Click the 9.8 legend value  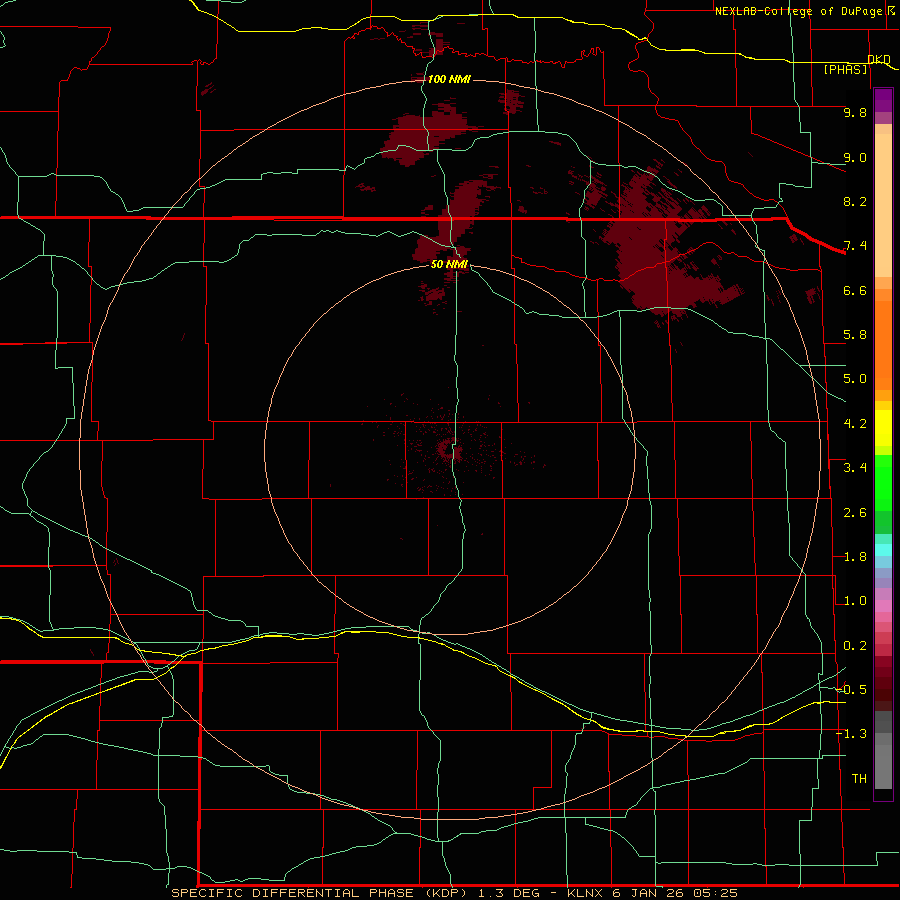tap(855, 112)
